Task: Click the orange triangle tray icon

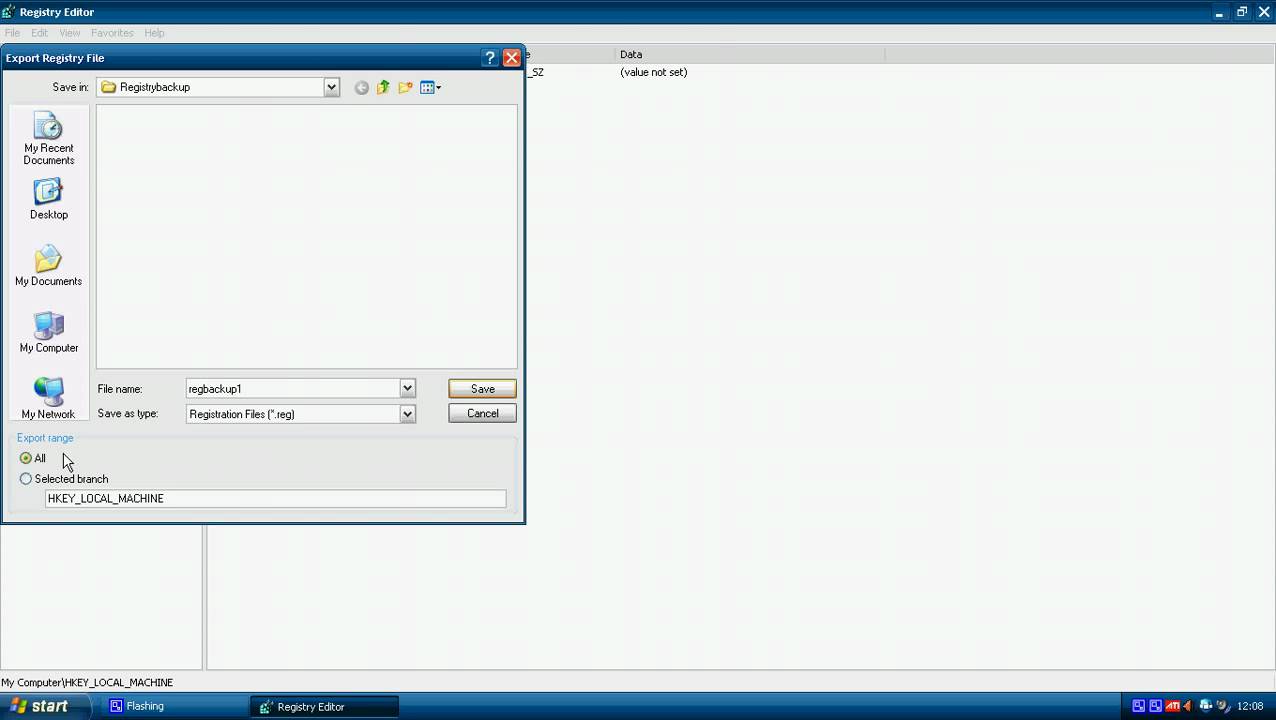Action: [x=1188, y=706]
